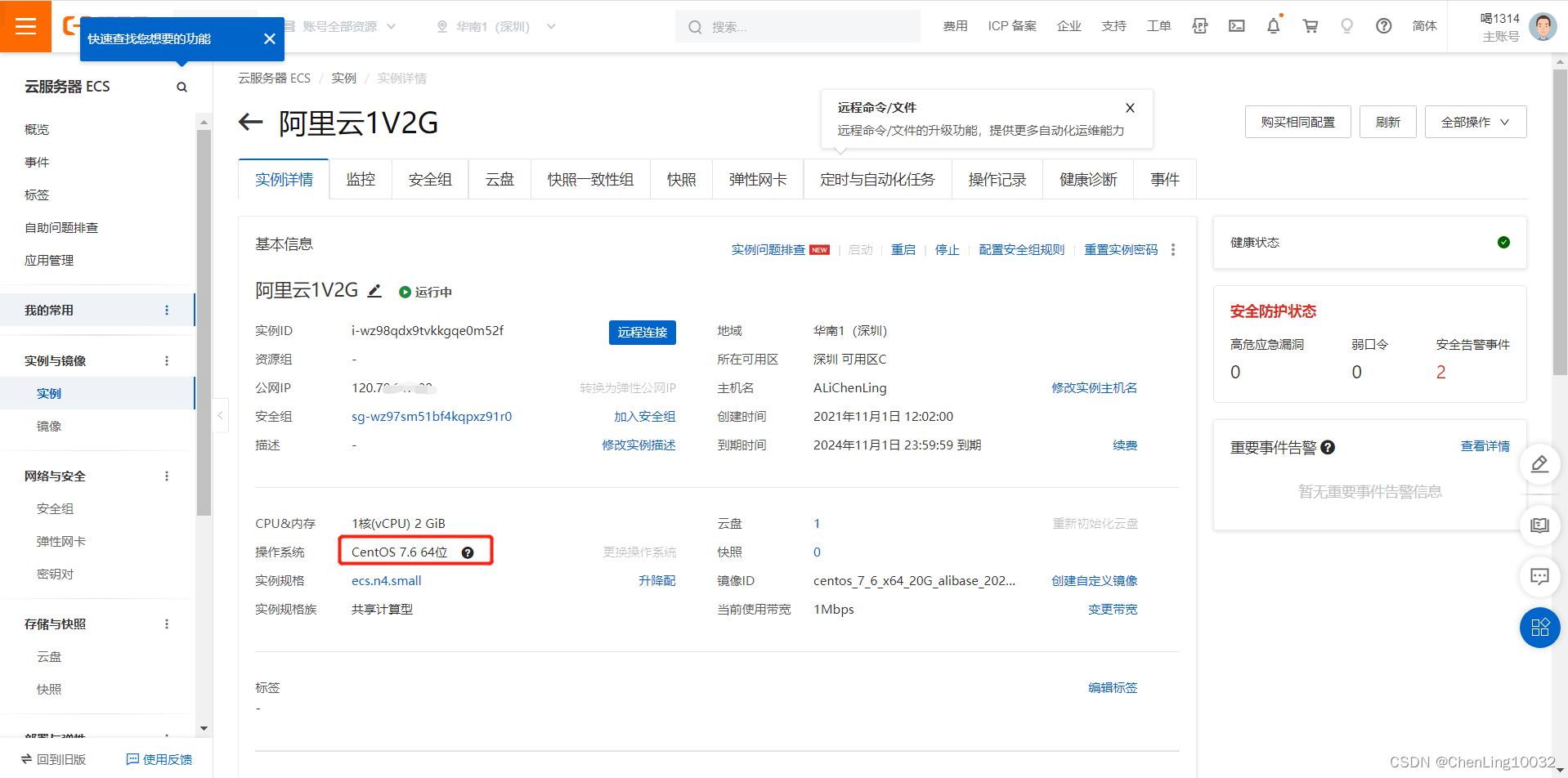Viewport: 1568px width, 778px height.
Task: Open the Cloud Shell terminal icon
Action: pyautogui.click(x=1237, y=26)
